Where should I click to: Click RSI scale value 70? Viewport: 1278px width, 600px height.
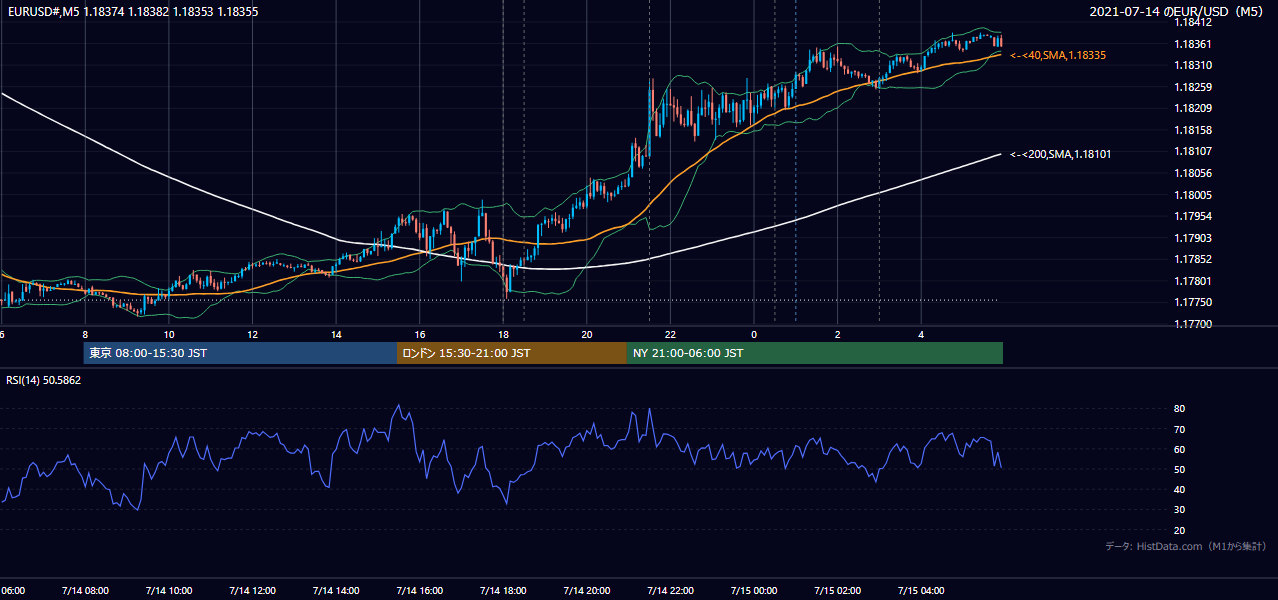[1180, 429]
